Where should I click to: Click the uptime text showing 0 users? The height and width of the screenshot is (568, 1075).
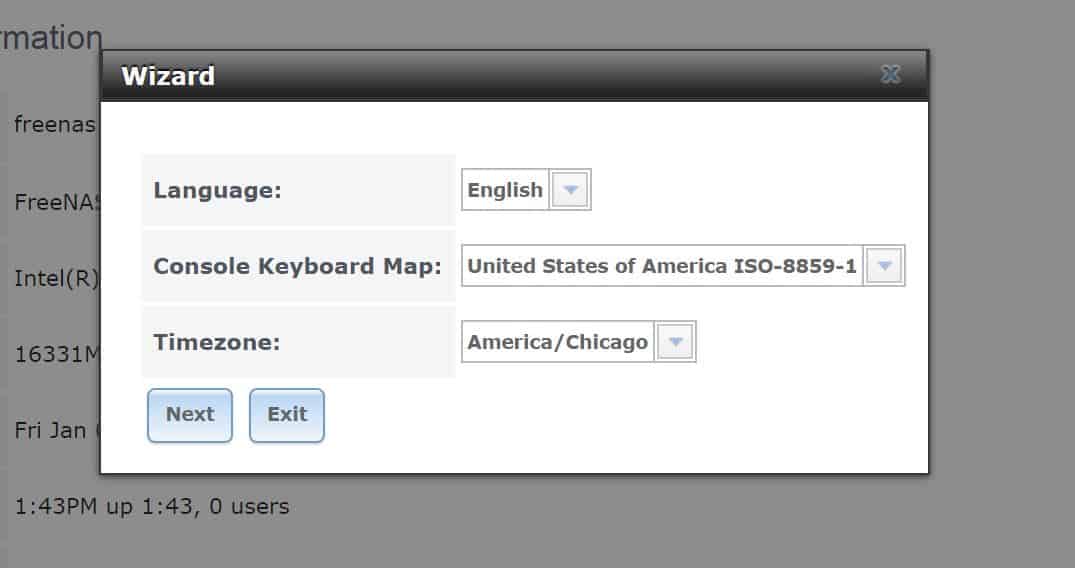[152, 507]
